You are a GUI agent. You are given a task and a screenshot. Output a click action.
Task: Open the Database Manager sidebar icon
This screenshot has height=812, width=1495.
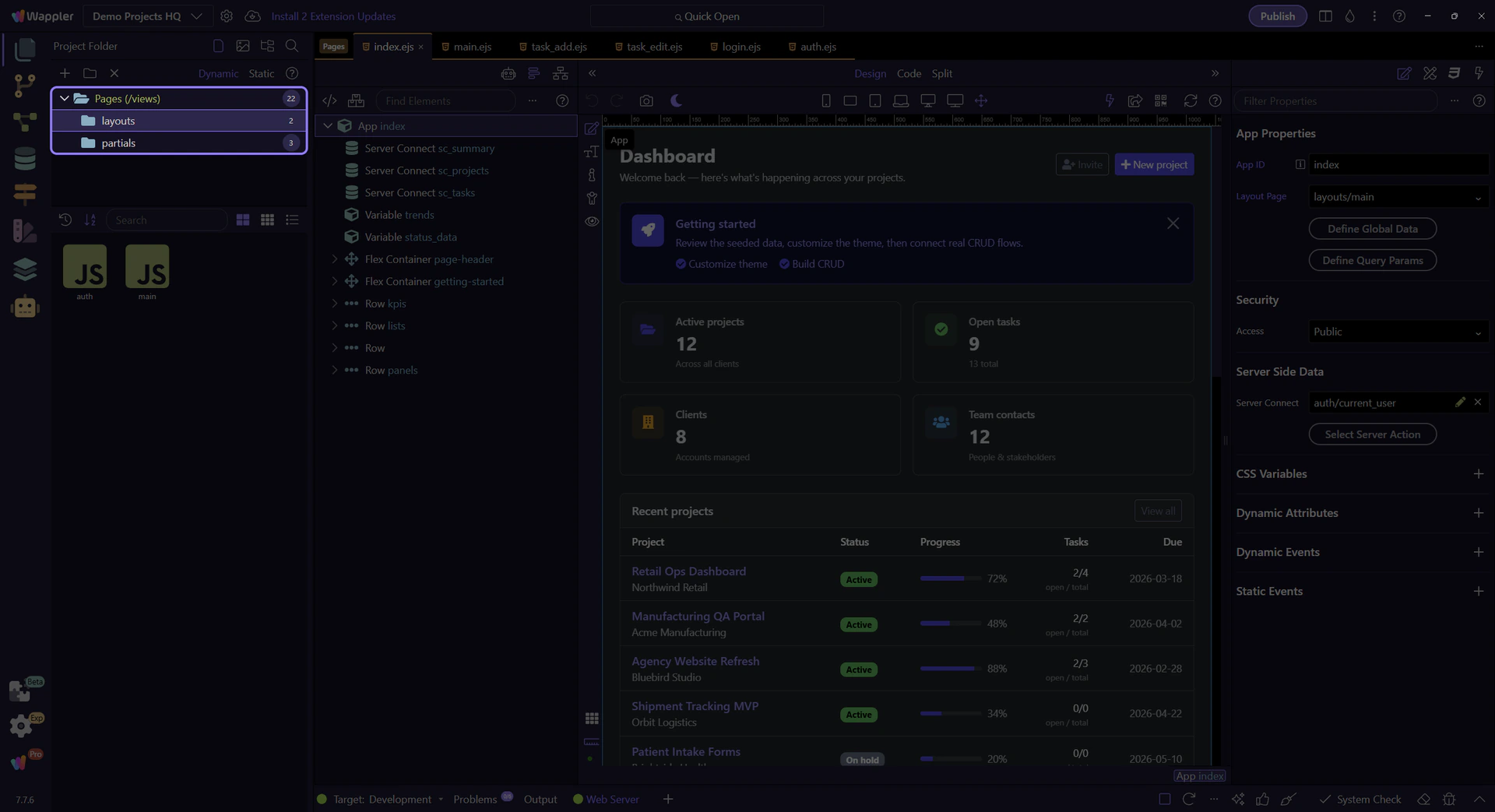pyautogui.click(x=25, y=159)
